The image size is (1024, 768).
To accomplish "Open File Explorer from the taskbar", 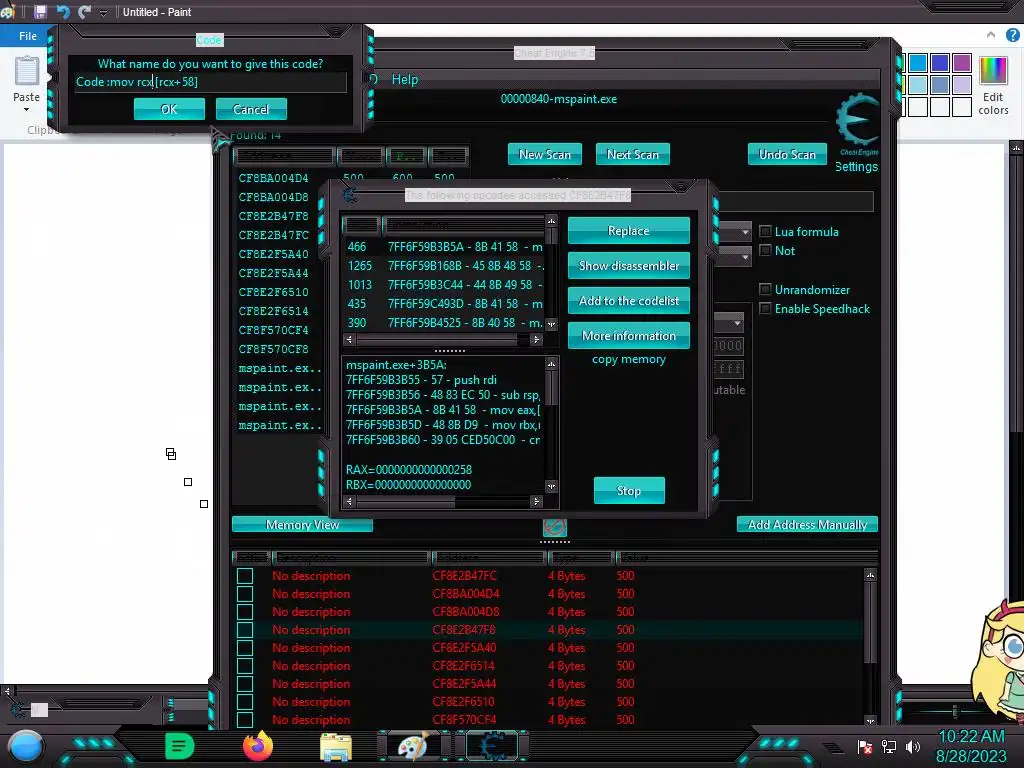I will [336, 747].
